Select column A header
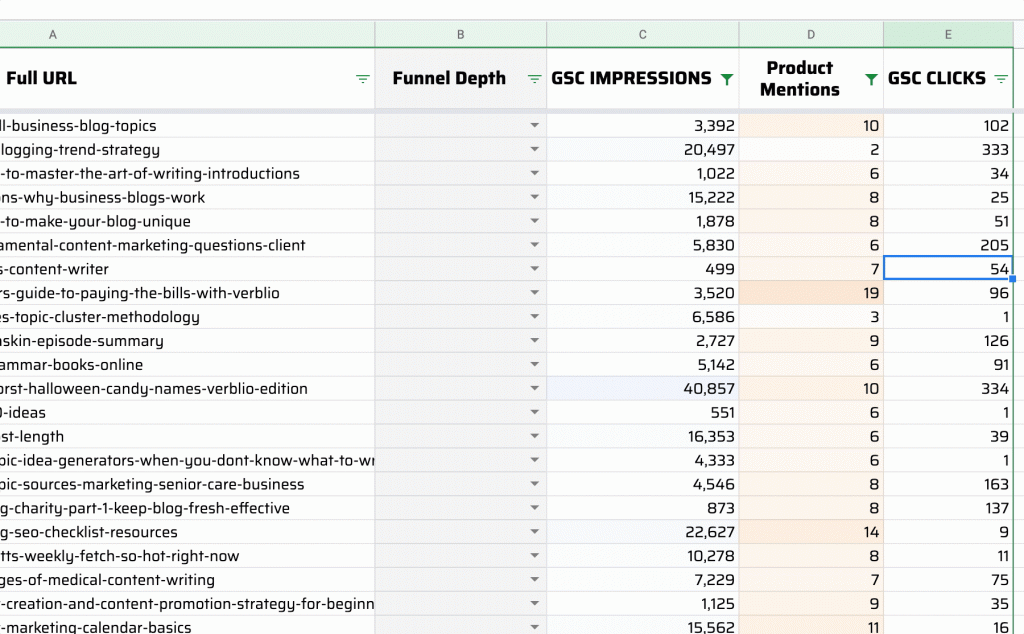This screenshot has width=1024, height=634. 187,35
